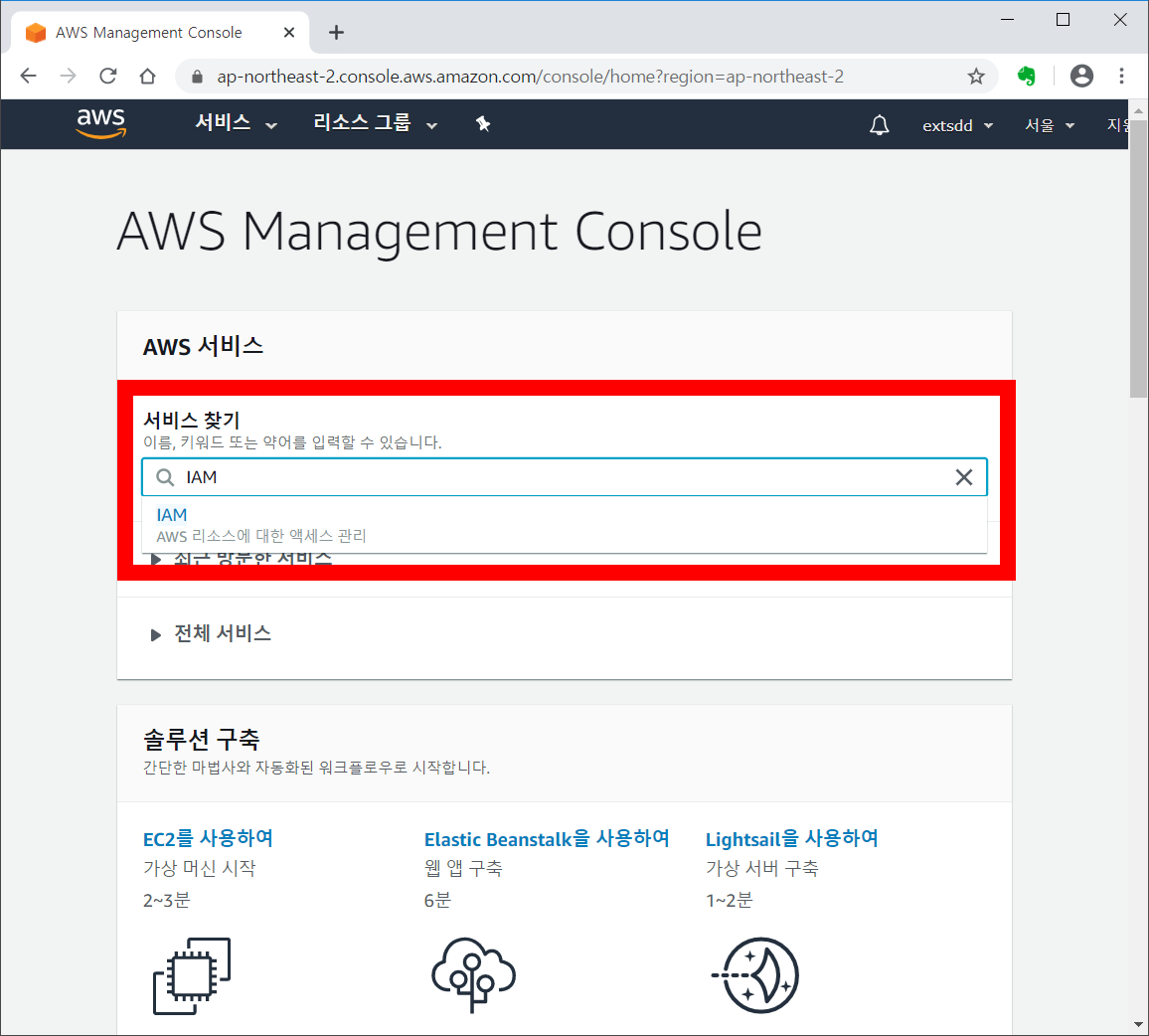1149x1036 pixels.
Task: Click the 가상 머신 시작 text
Action: click(x=200, y=869)
